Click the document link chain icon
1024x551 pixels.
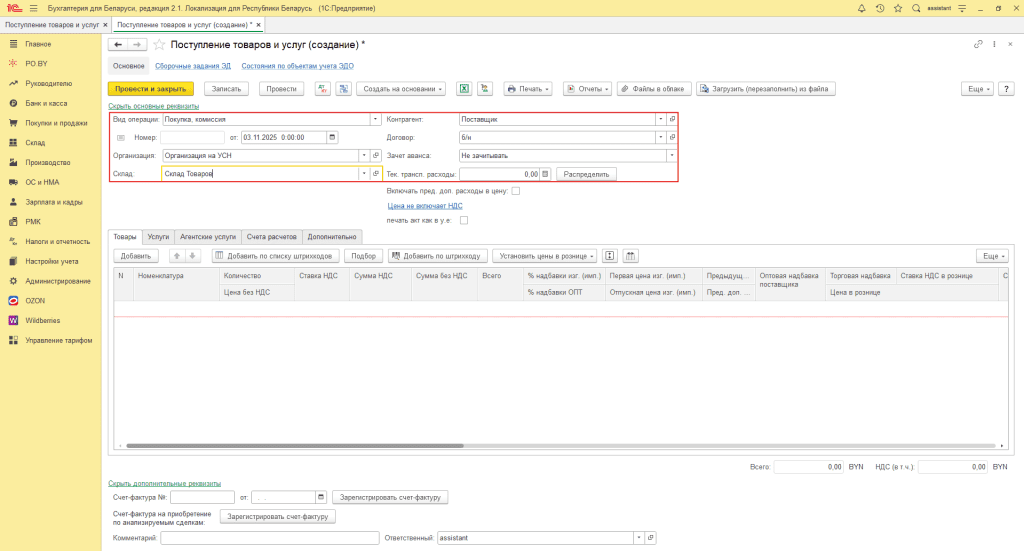[x=977, y=45]
